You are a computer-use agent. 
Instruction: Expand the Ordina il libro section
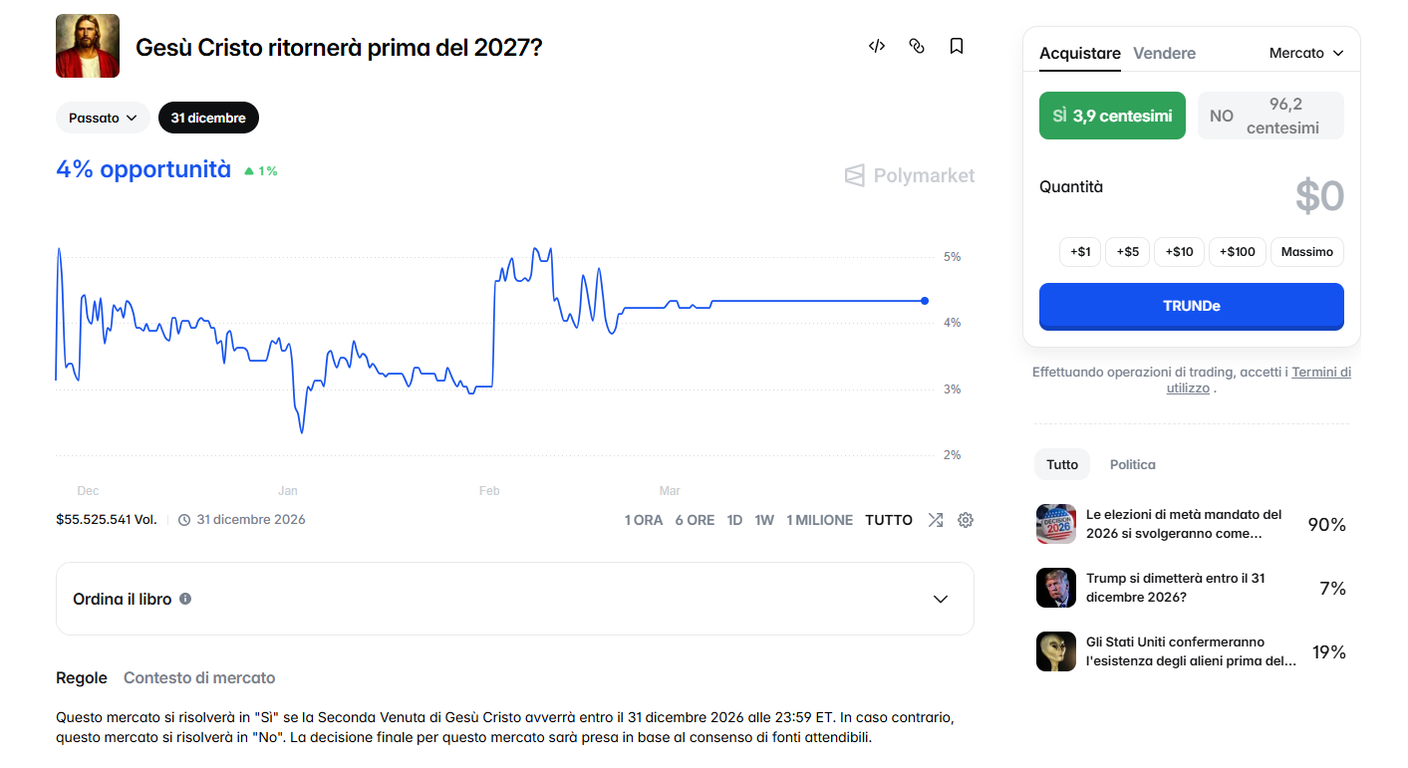coord(940,599)
